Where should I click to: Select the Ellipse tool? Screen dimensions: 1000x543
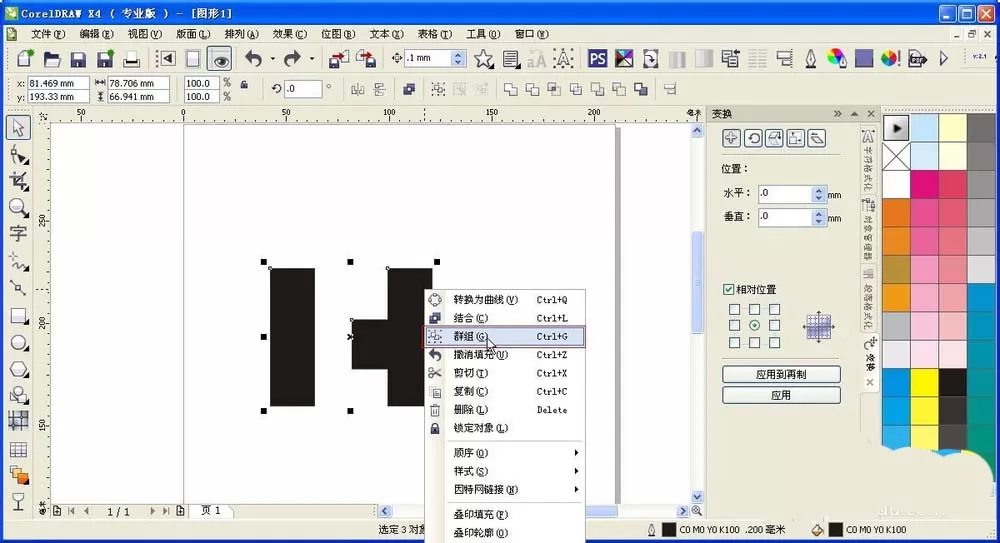(x=18, y=343)
